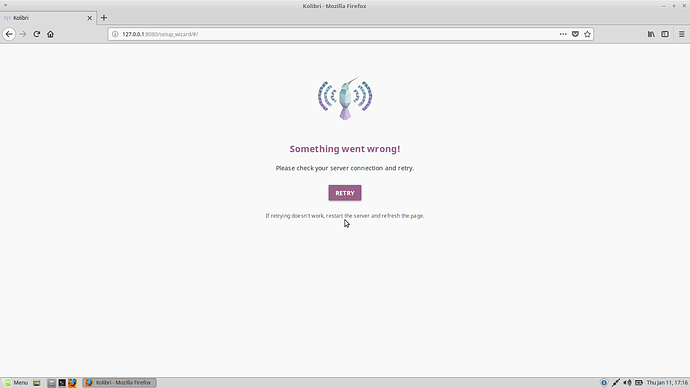Open a new tab with plus button

pos(104,18)
